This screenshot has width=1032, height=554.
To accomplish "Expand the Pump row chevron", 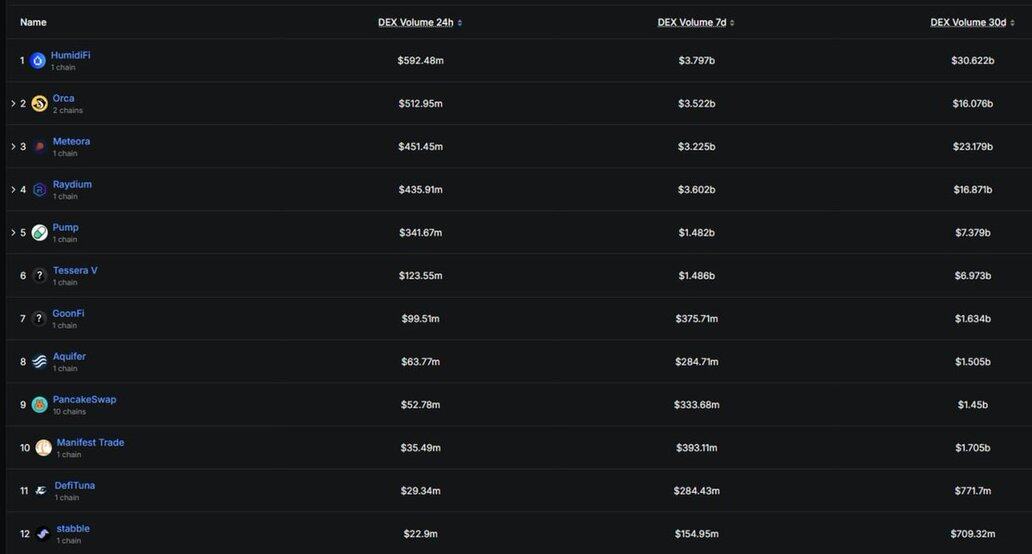I will tap(13, 233).
